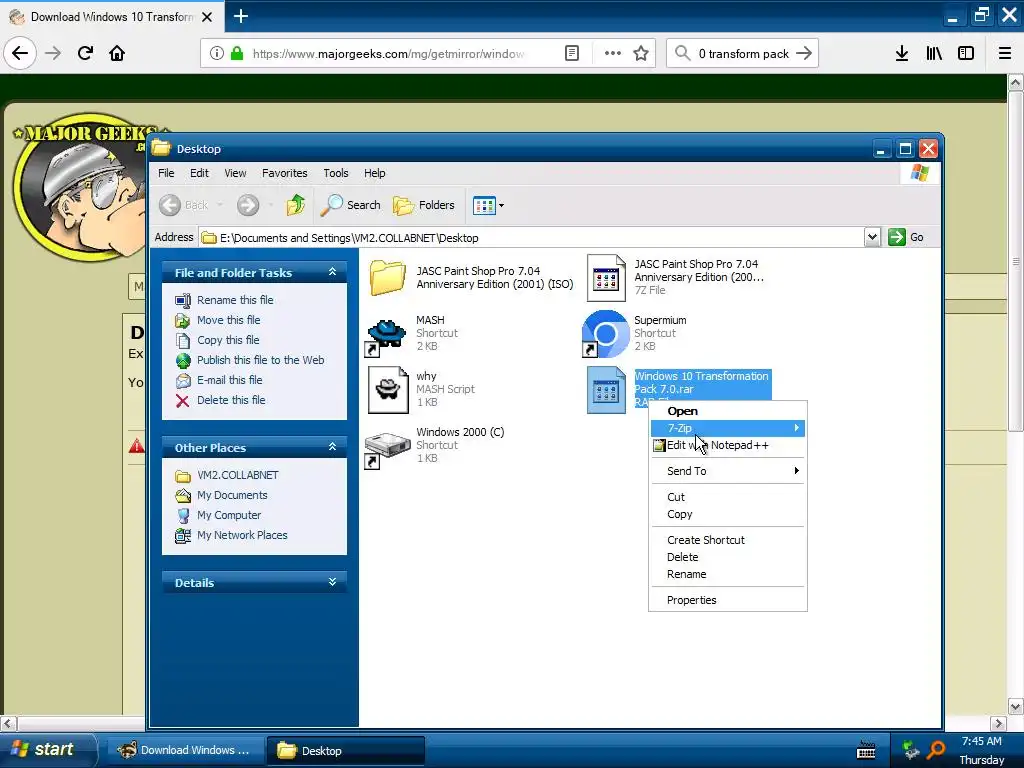Close the Download Windows 10 Transform tab
This screenshot has width=1024, height=768.
(207, 17)
